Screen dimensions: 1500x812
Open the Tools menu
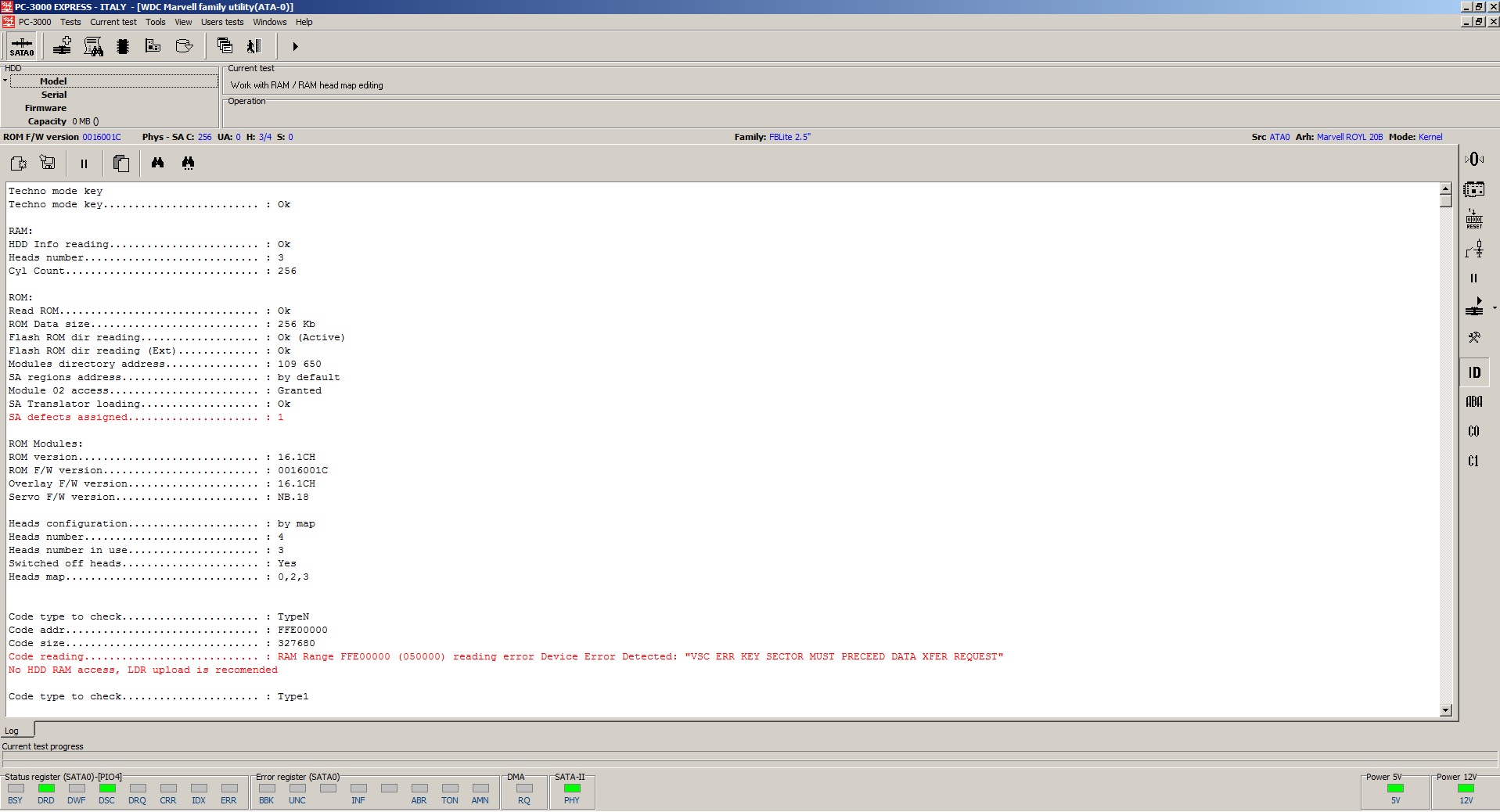(x=156, y=22)
